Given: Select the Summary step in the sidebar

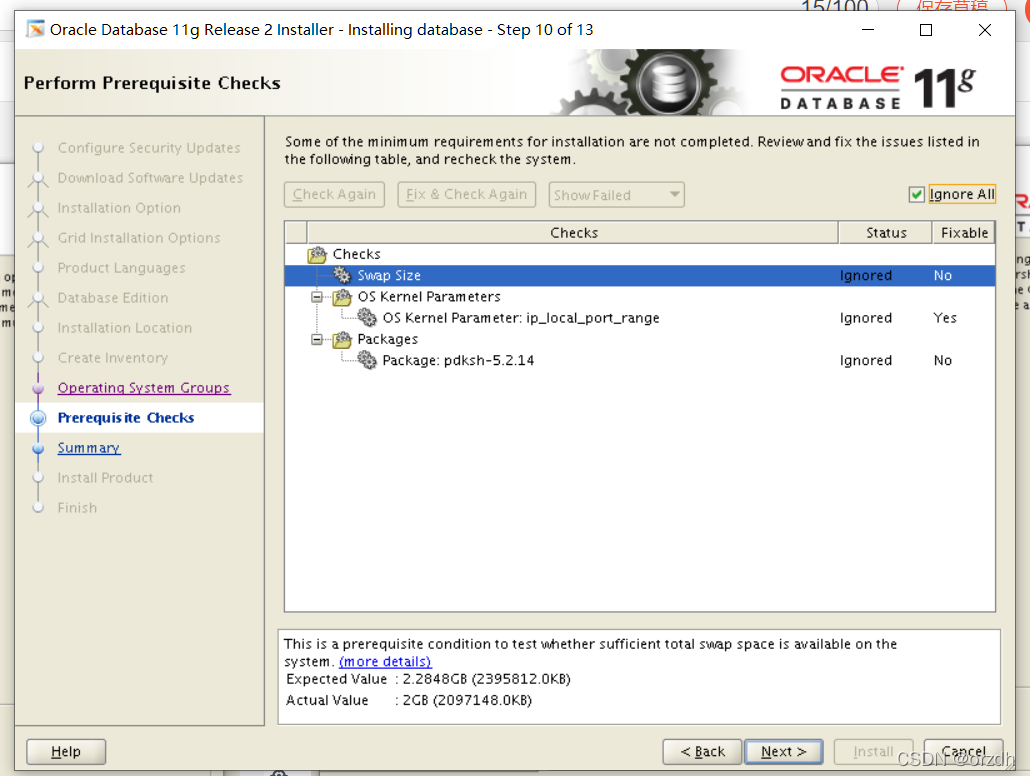Looking at the screenshot, I should coord(88,448).
